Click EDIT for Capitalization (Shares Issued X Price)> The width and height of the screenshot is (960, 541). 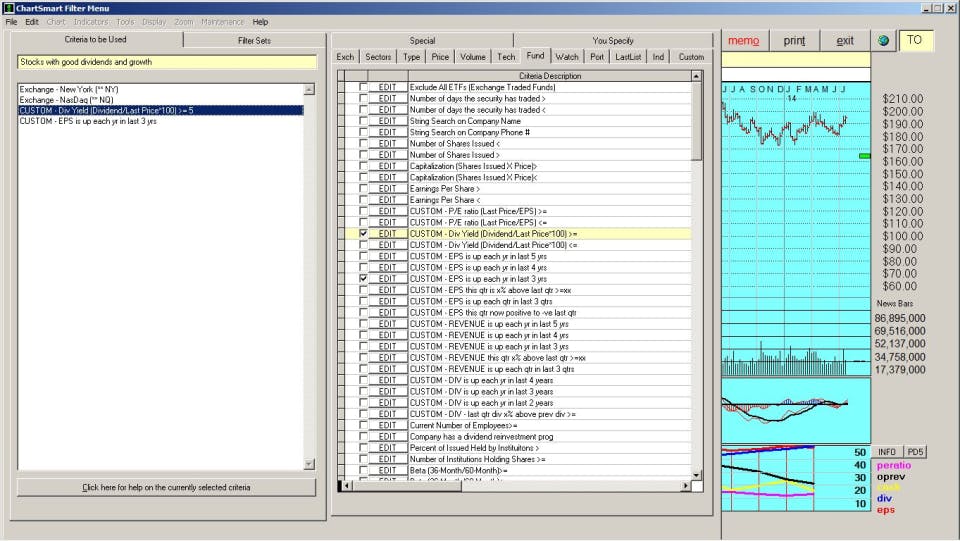(387, 166)
